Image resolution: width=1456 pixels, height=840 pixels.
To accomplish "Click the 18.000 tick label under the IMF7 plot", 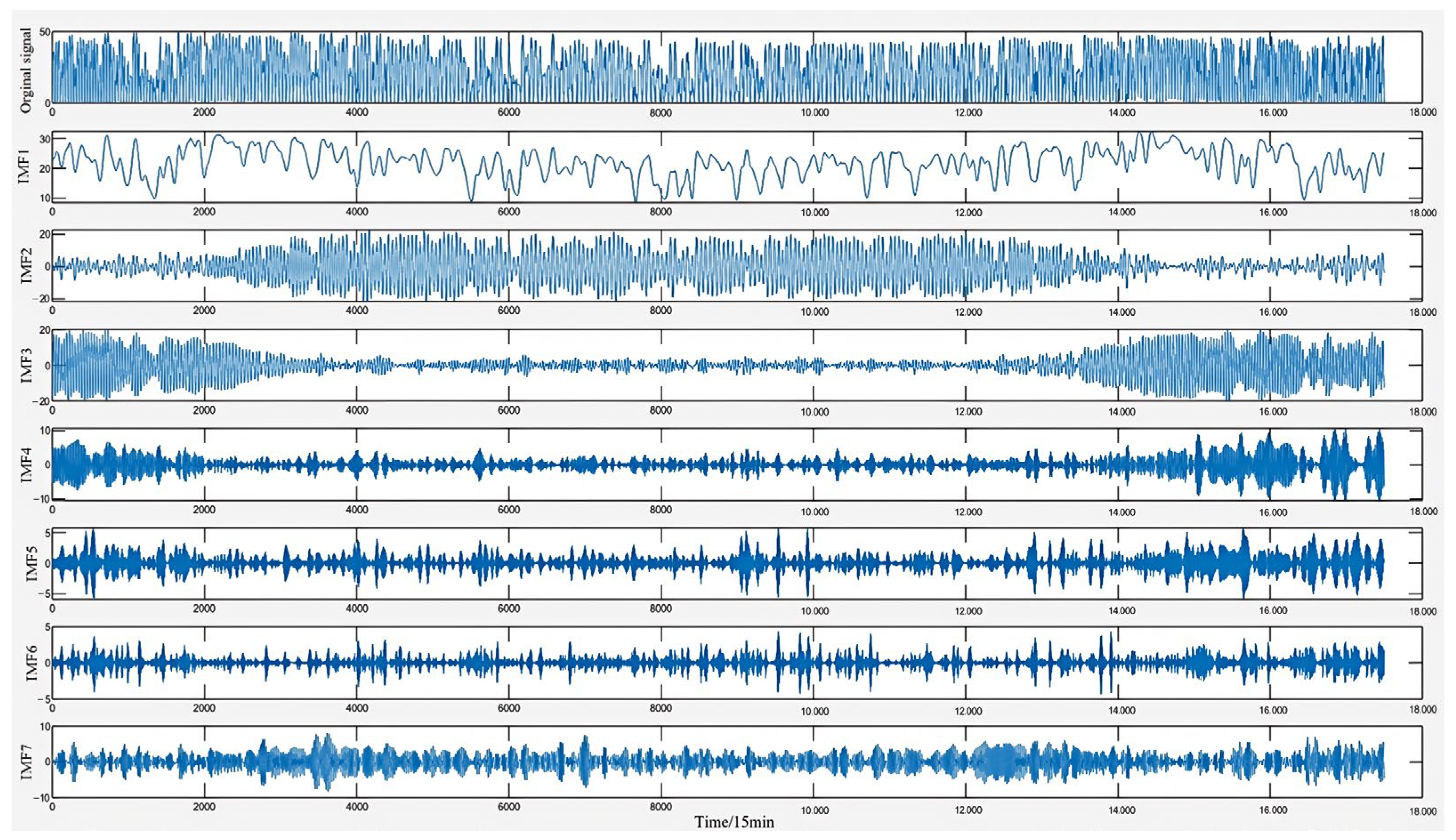I will (x=1423, y=811).
